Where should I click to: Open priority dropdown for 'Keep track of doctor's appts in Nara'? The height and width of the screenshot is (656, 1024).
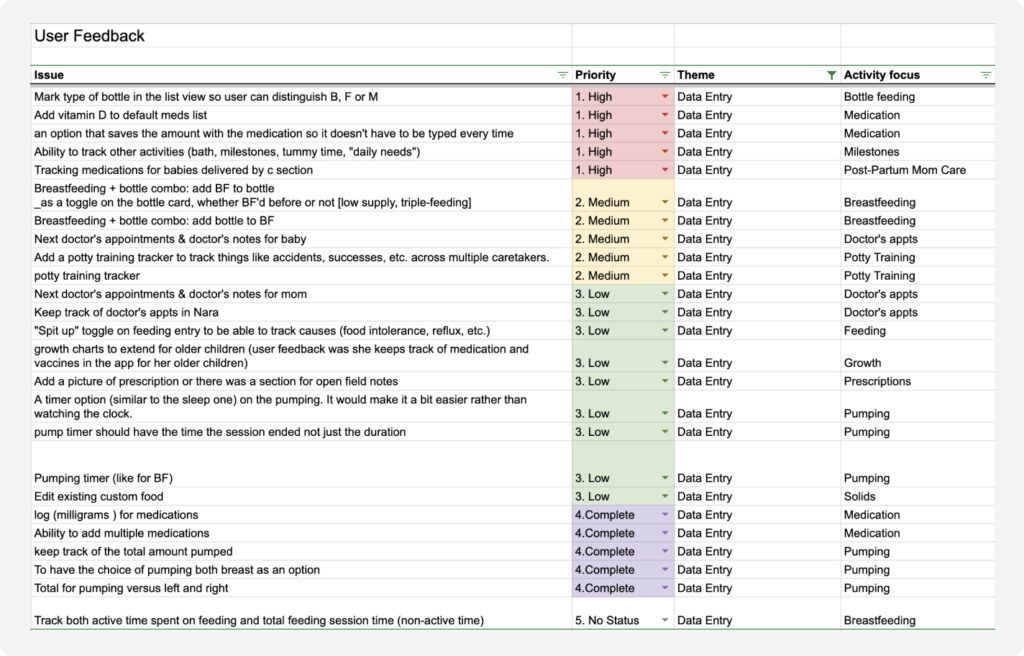pos(665,312)
